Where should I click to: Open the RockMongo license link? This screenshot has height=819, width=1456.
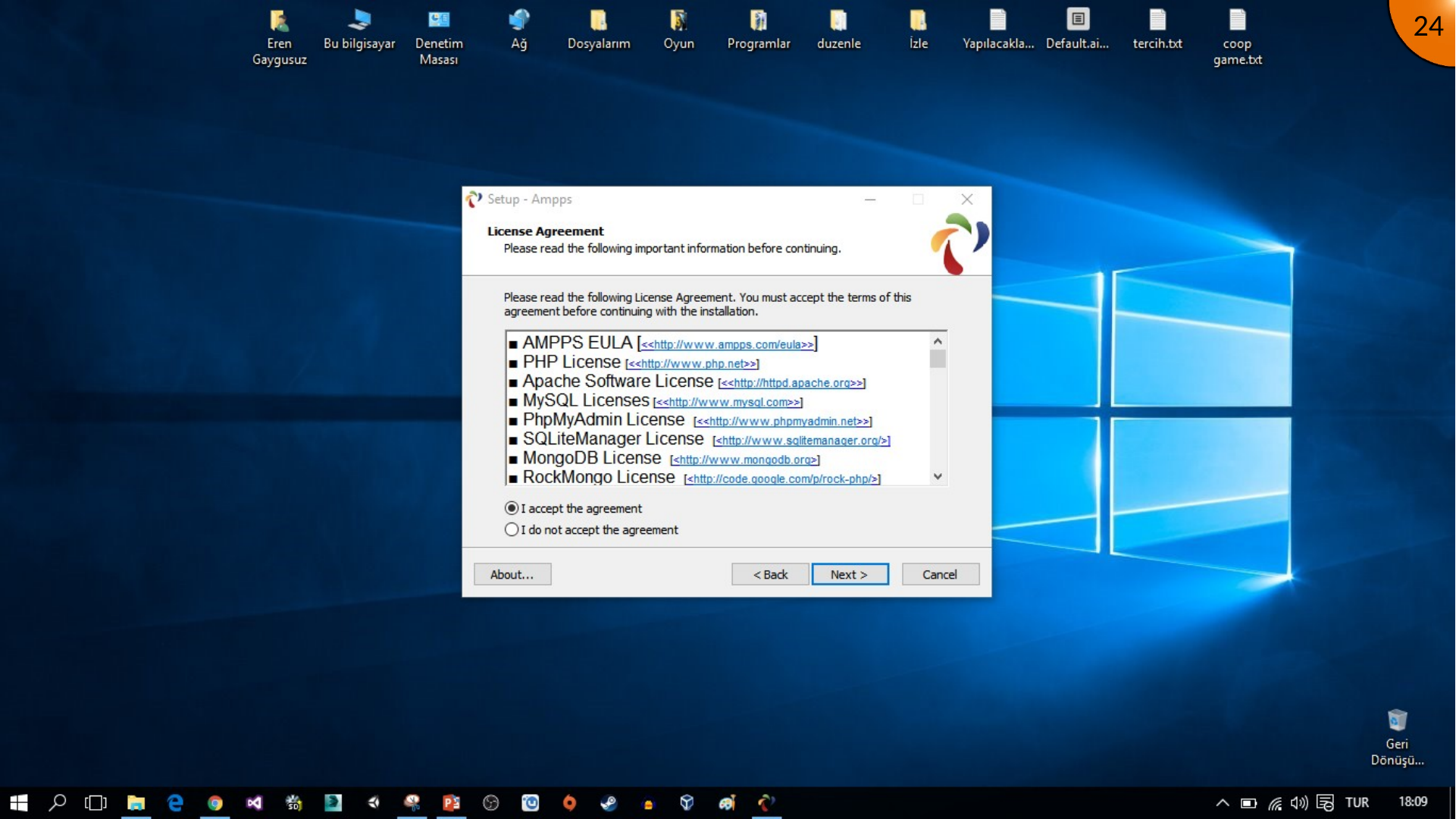point(782,479)
